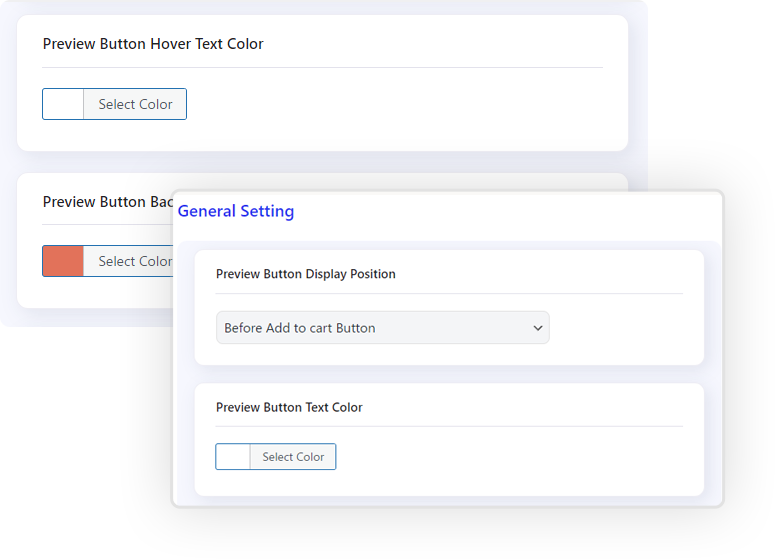Open the Before Add to cart Button dropdown
This screenshot has height=559, width=775.
pyautogui.click(x=383, y=328)
